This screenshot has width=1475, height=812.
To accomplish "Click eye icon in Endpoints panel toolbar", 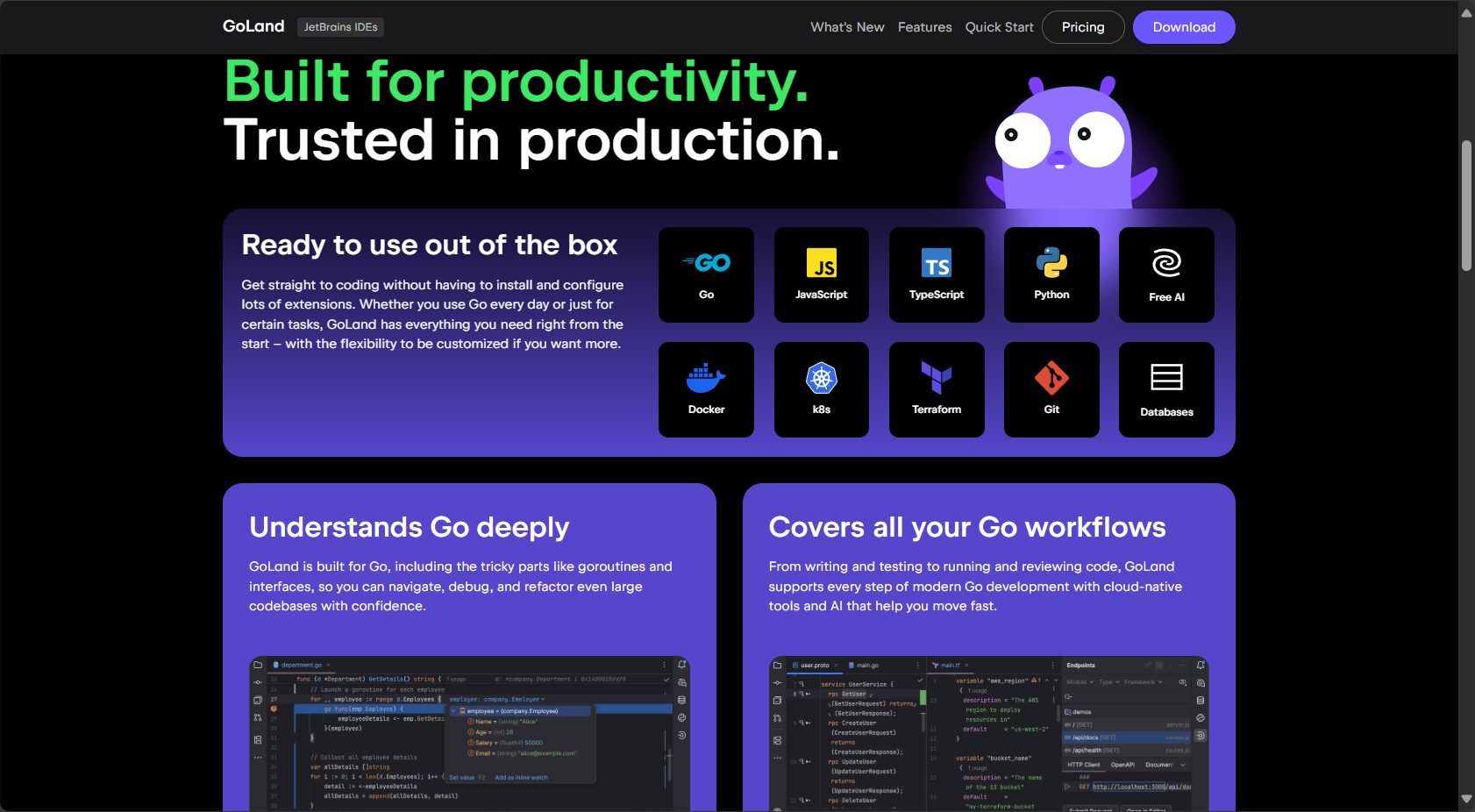I will point(1182,682).
